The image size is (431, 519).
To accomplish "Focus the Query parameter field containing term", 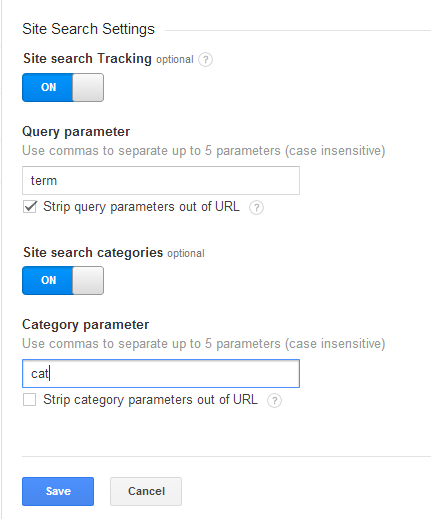I will coord(161,180).
